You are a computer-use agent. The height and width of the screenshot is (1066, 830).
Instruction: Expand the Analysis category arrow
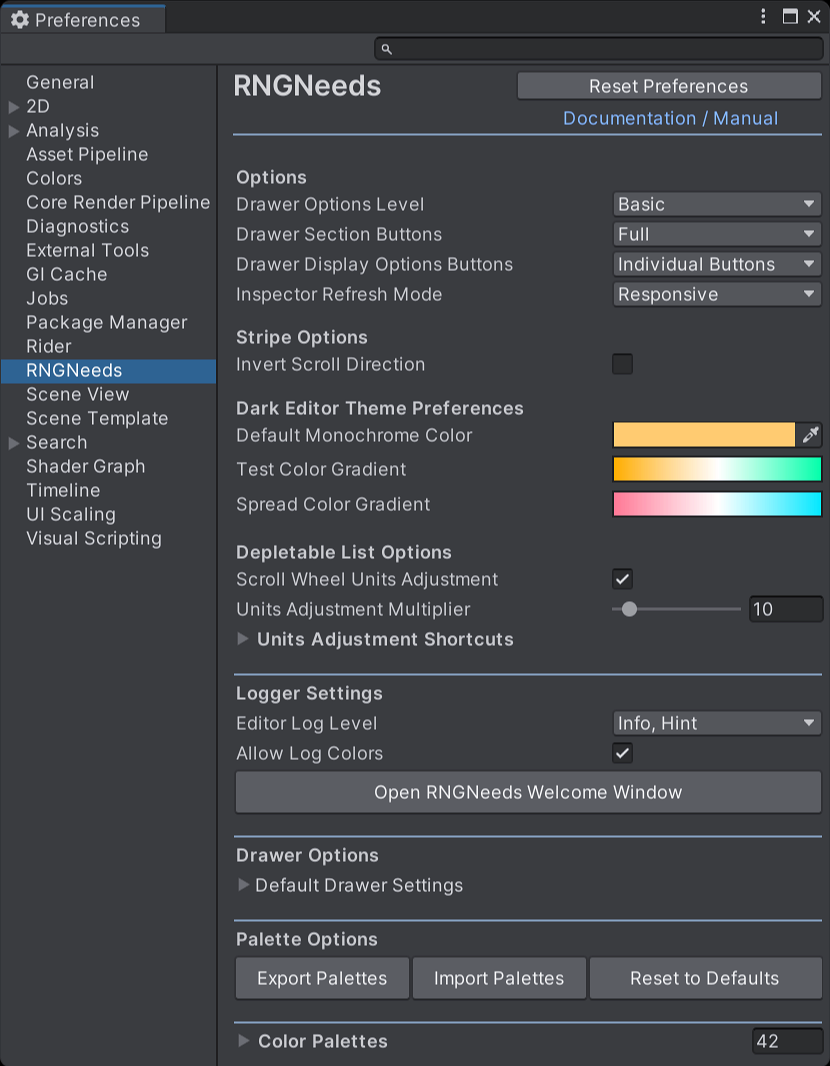pos(13,131)
